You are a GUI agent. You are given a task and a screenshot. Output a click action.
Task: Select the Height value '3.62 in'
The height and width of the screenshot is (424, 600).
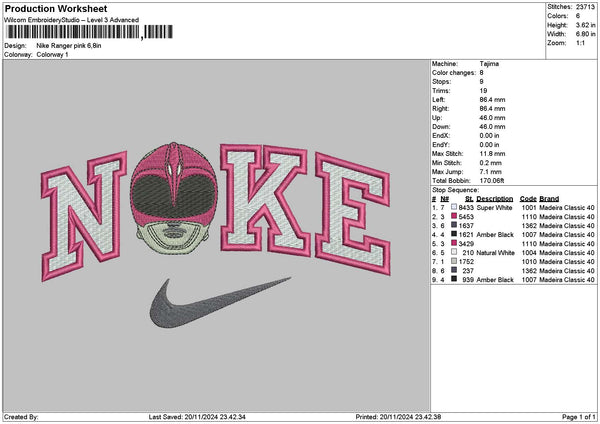585,25
